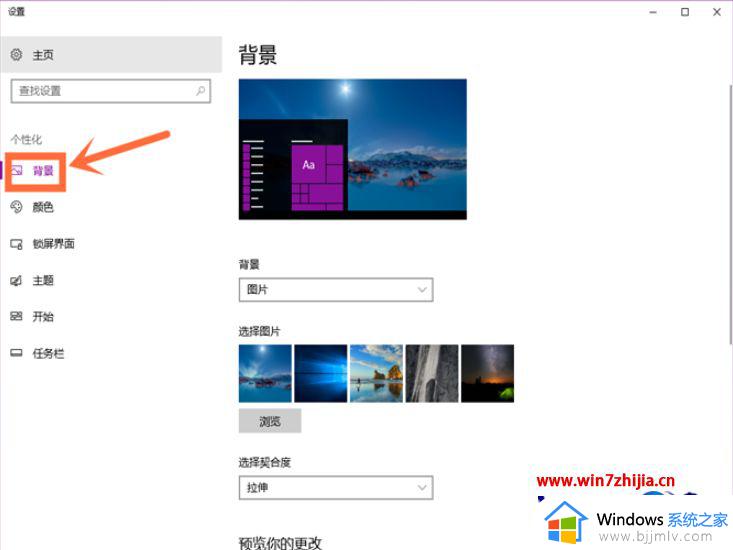
Task: Open the 任务栏 settings page
Action: click(x=48, y=353)
